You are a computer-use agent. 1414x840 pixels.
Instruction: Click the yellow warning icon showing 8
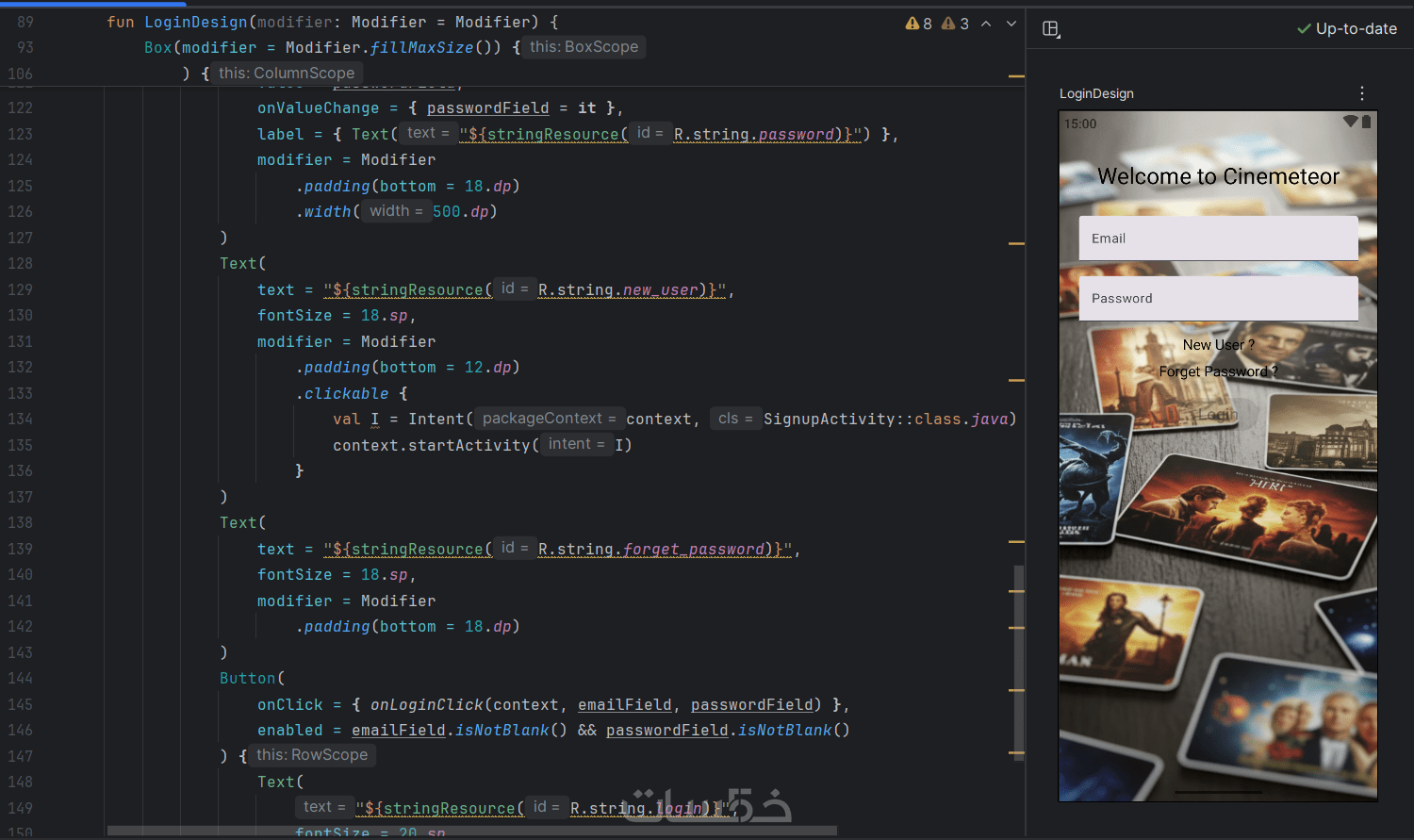918,24
